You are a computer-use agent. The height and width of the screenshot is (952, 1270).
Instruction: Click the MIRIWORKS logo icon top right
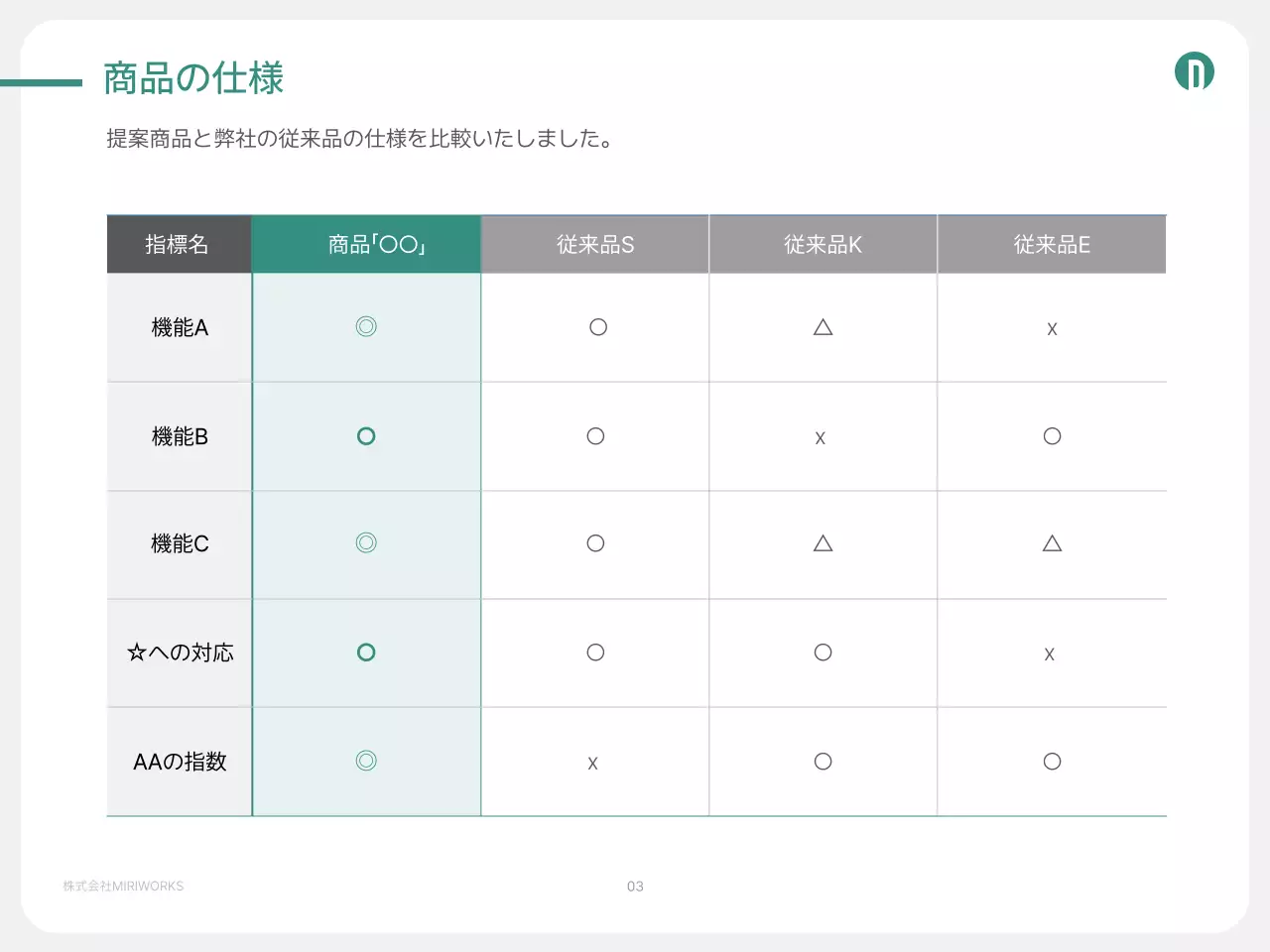click(1196, 71)
